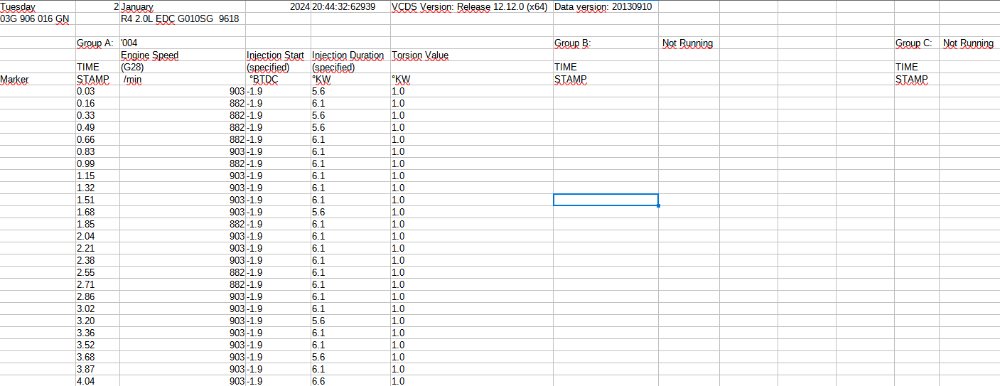This screenshot has height=386, width=1000.
Task: Click the 'Group A:' label cell
Action: coord(97,43)
